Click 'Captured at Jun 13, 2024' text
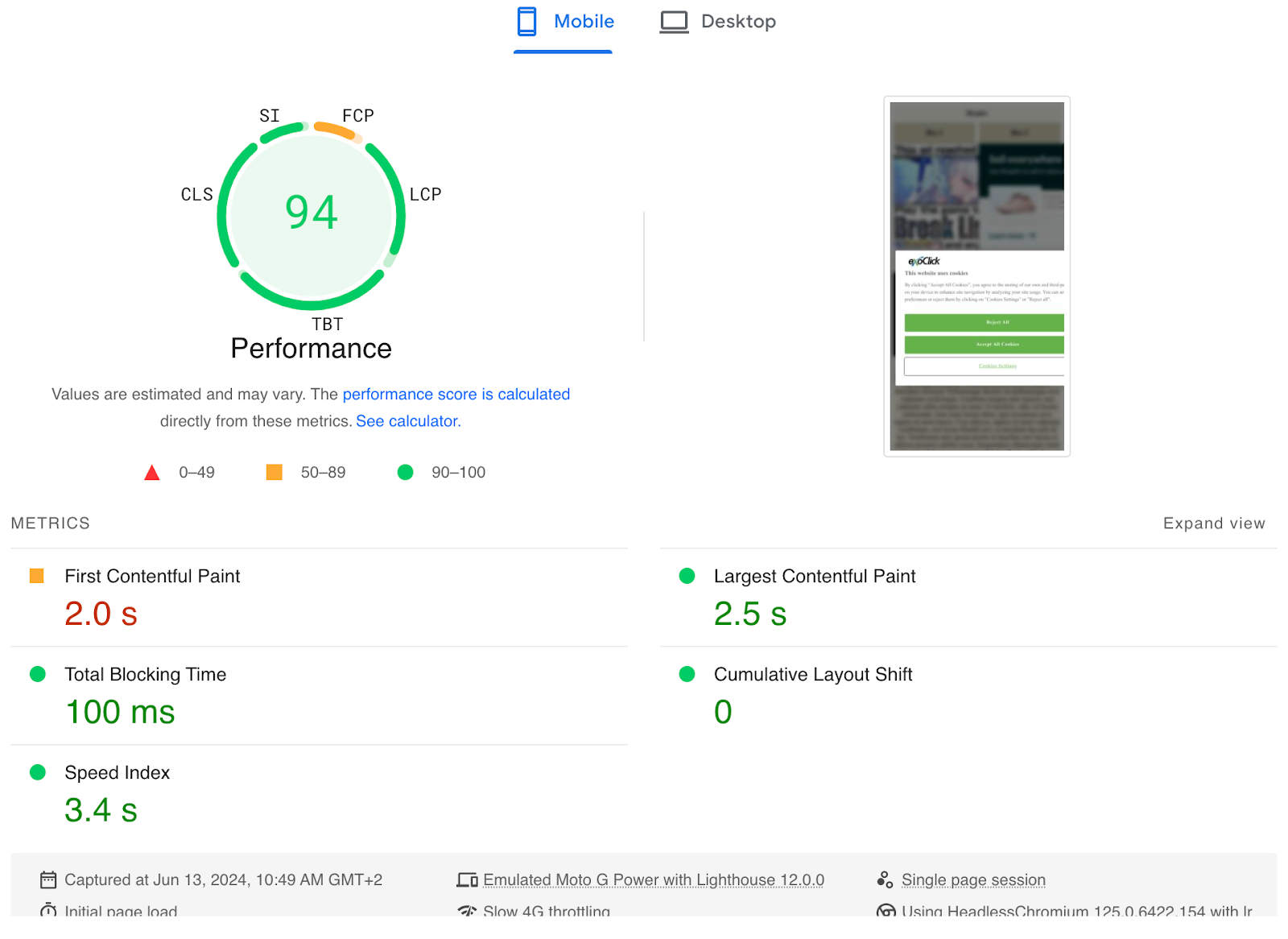 [224, 880]
